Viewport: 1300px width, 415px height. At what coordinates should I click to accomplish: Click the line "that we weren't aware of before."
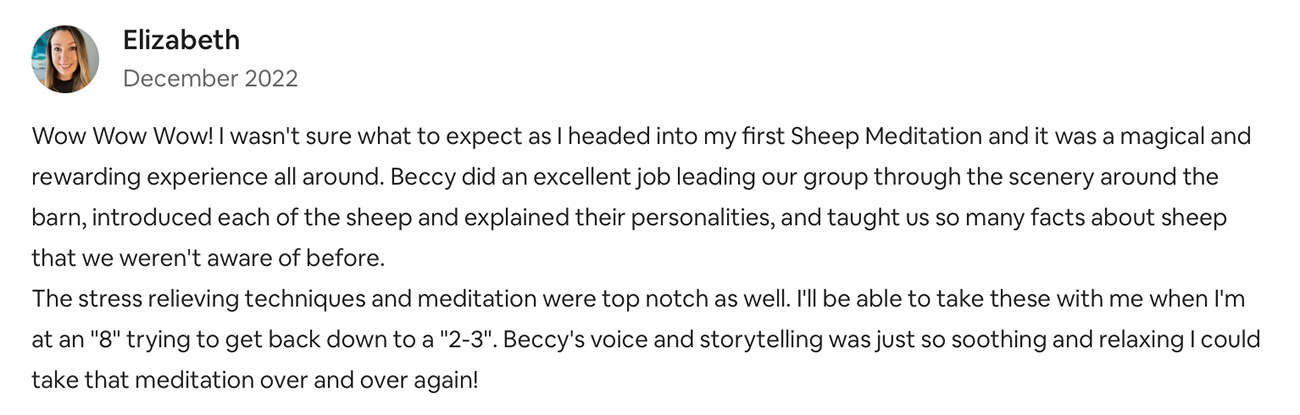(207, 258)
